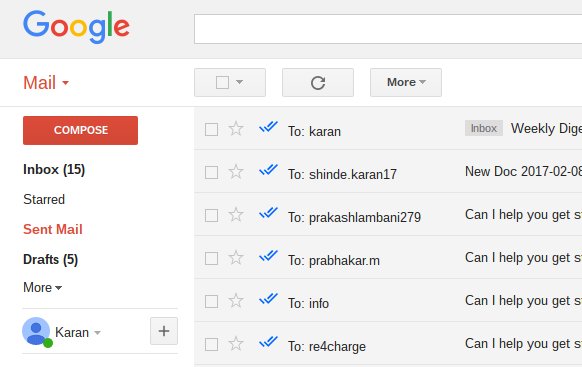Click recipient text To: karan
Viewport: 582px width, 367px height.
314,131
